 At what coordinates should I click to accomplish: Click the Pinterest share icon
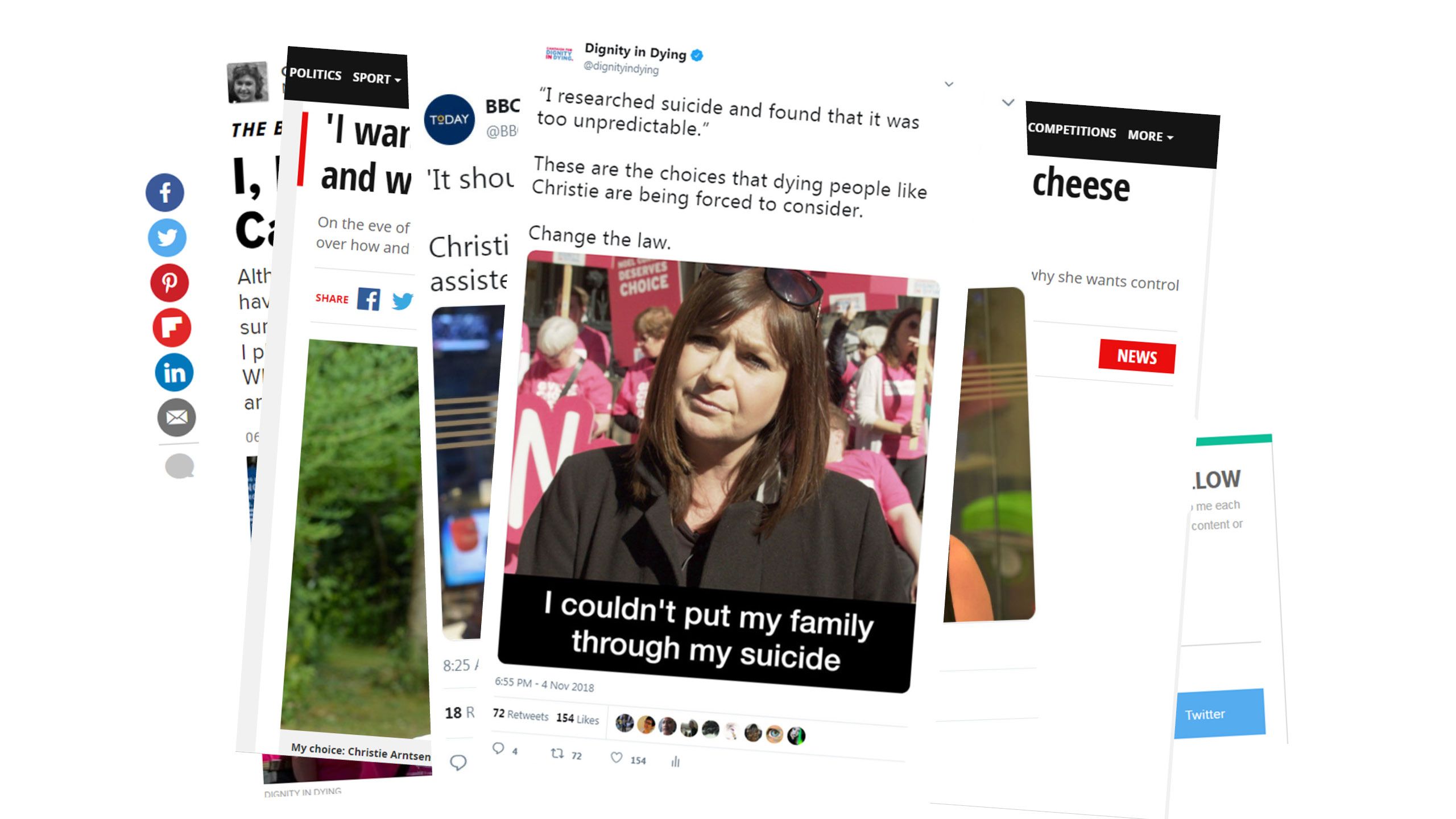coord(169,282)
